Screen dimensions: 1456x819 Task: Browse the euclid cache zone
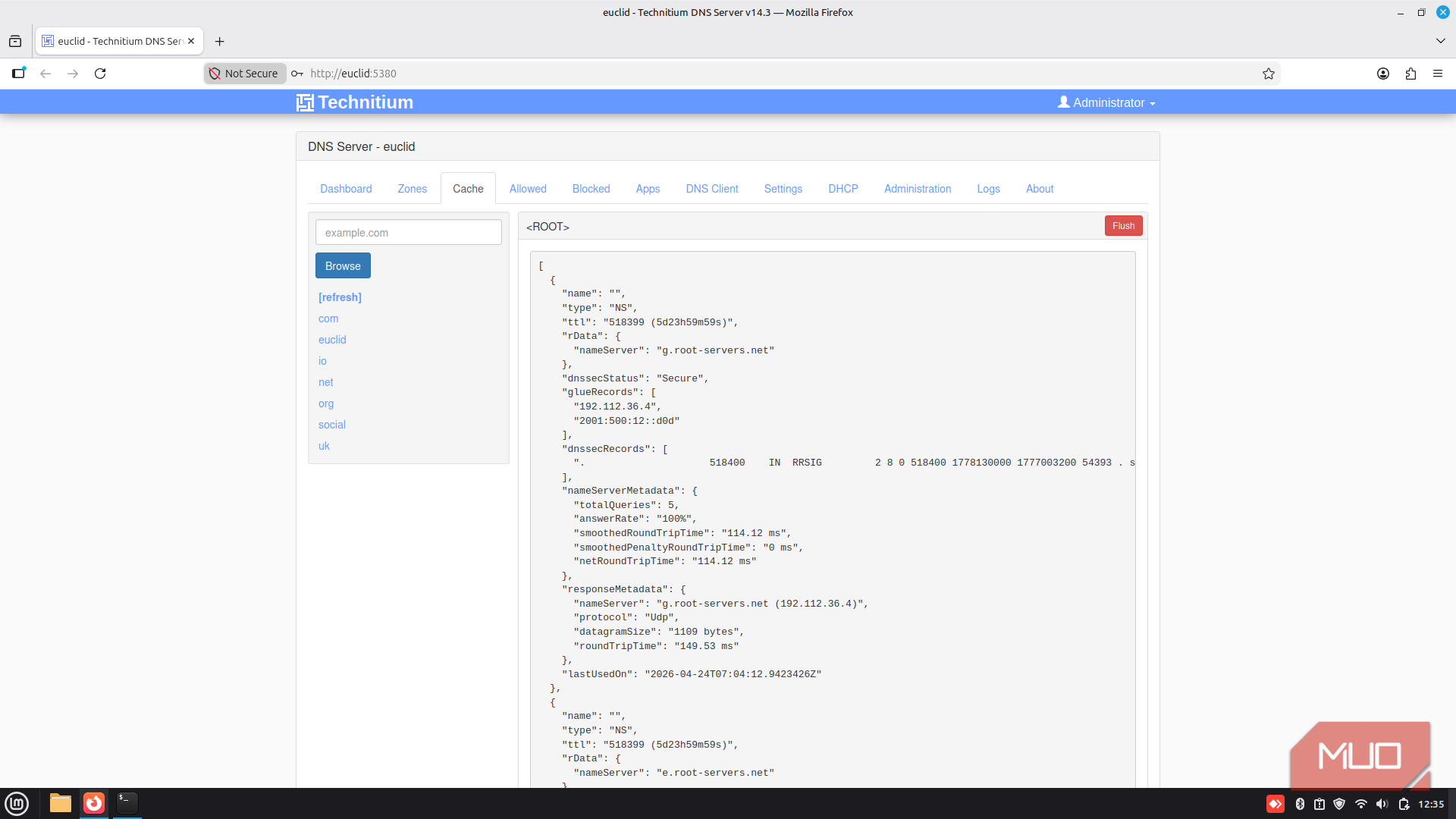(x=332, y=340)
